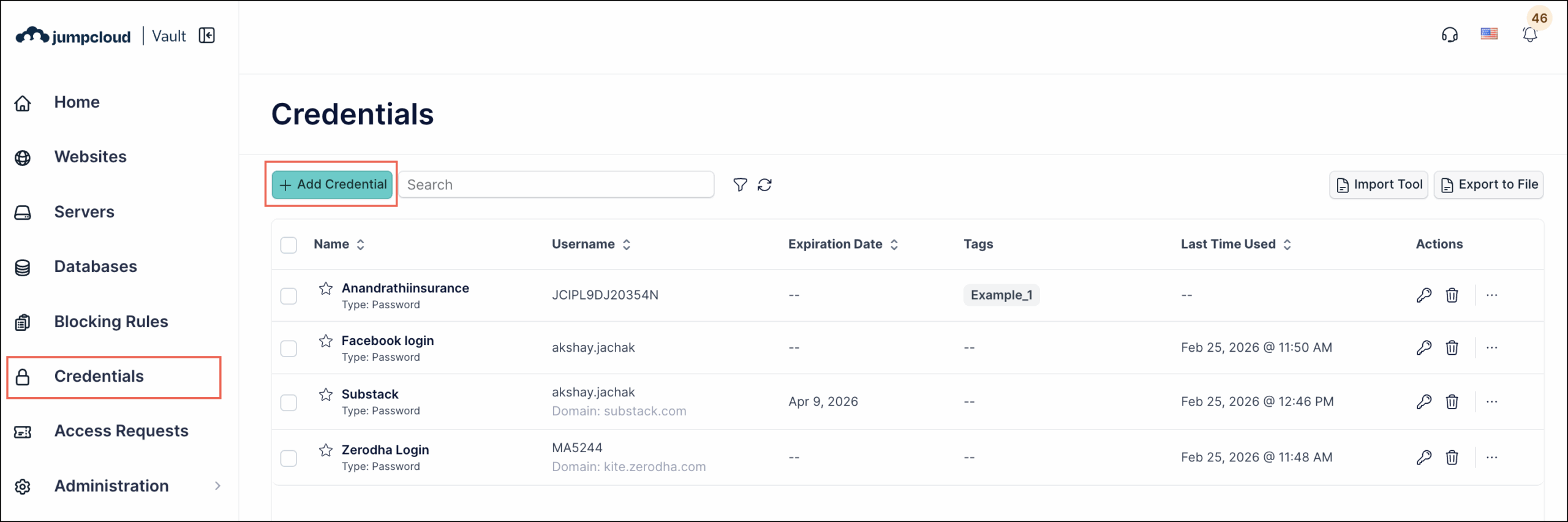
Task: Expand the Administration menu chevron
Action: click(x=217, y=486)
